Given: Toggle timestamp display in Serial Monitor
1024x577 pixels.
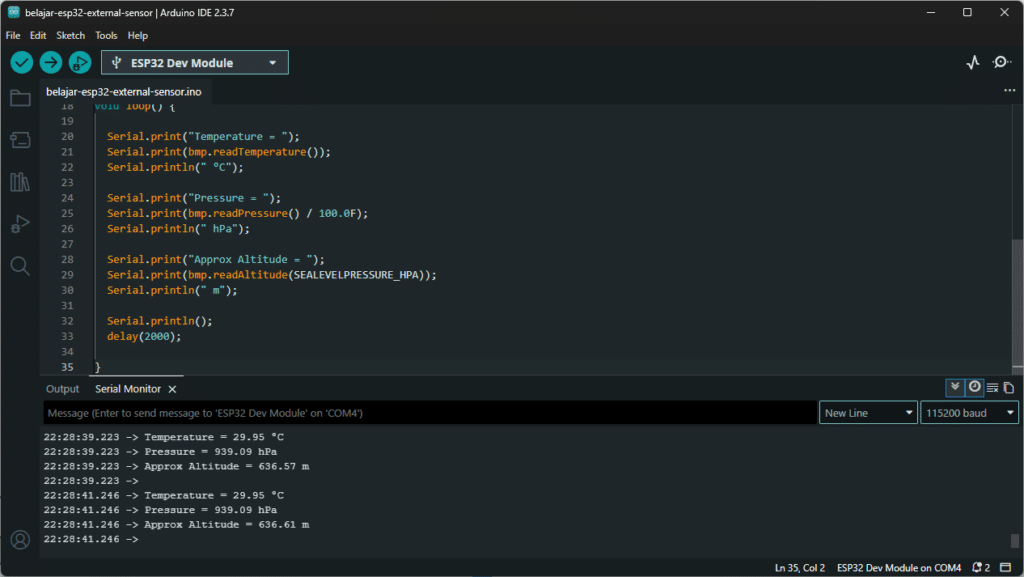Looking at the screenshot, I should (974, 387).
